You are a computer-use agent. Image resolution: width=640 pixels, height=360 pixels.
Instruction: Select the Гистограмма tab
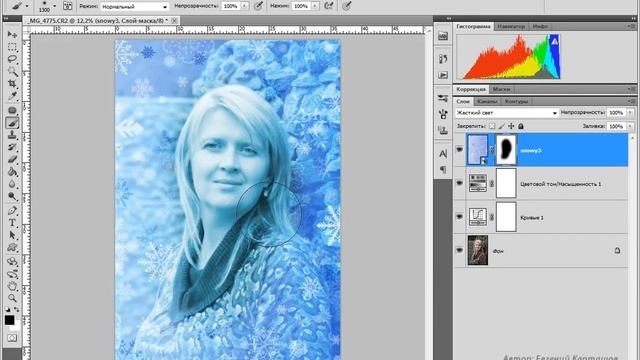[x=473, y=26]
